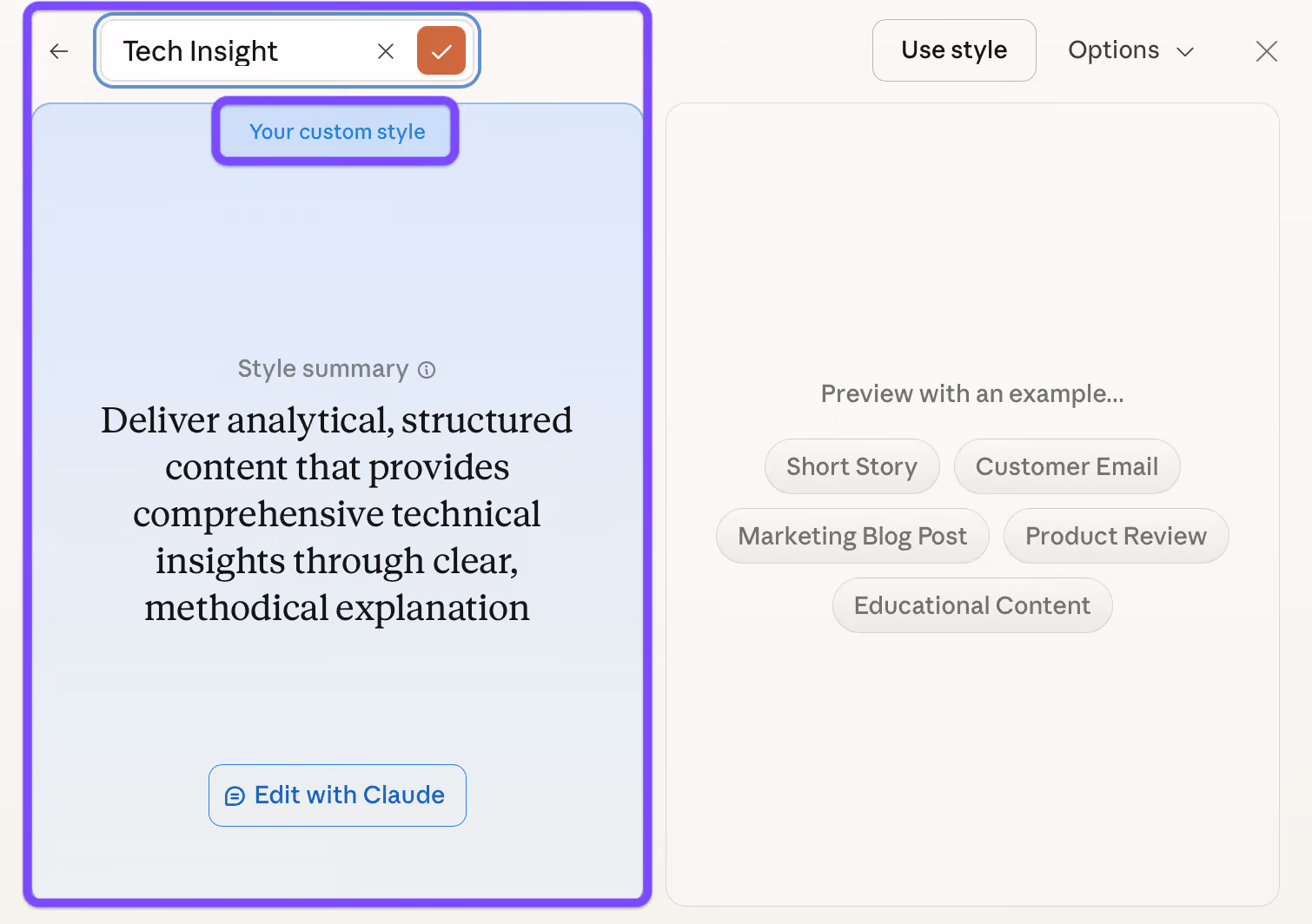Click the chat bubble icon in Edit with Claude
This screenshot has width=1312, height=924.
tap(235, 796)
